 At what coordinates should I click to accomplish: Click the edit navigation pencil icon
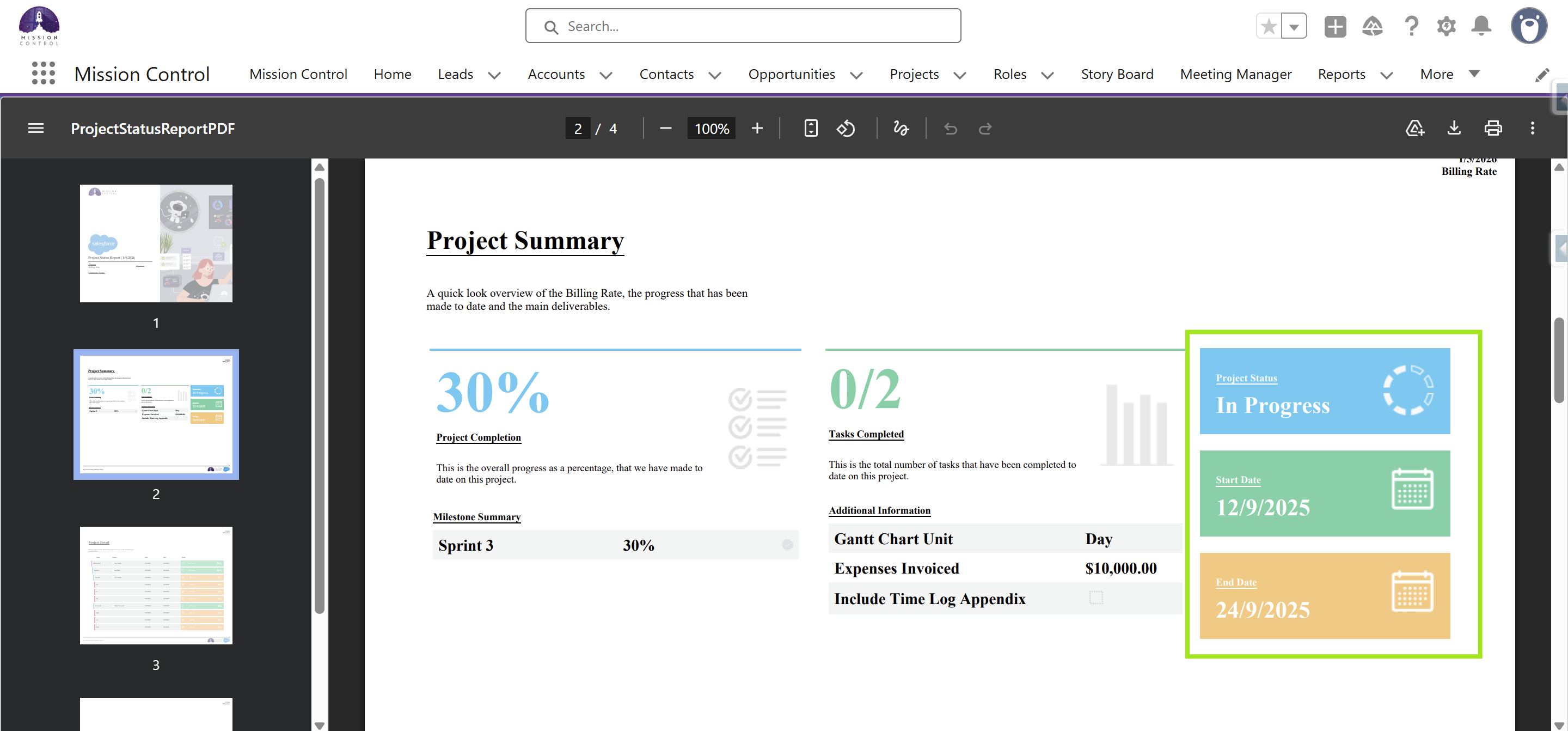point(1542,74)
